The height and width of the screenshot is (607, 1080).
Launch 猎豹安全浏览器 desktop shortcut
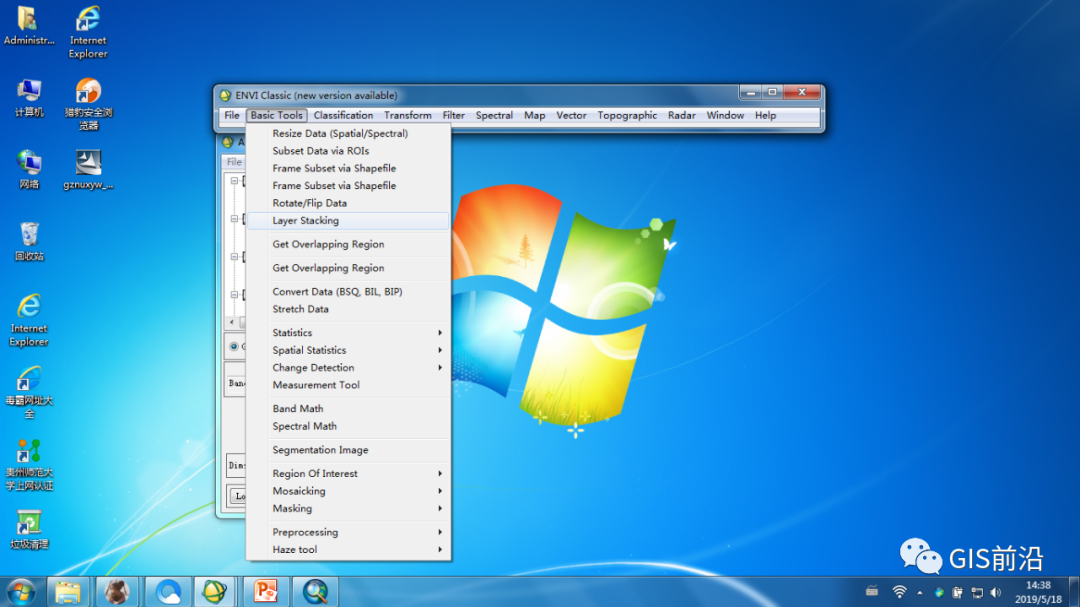[x=87, y=104]
